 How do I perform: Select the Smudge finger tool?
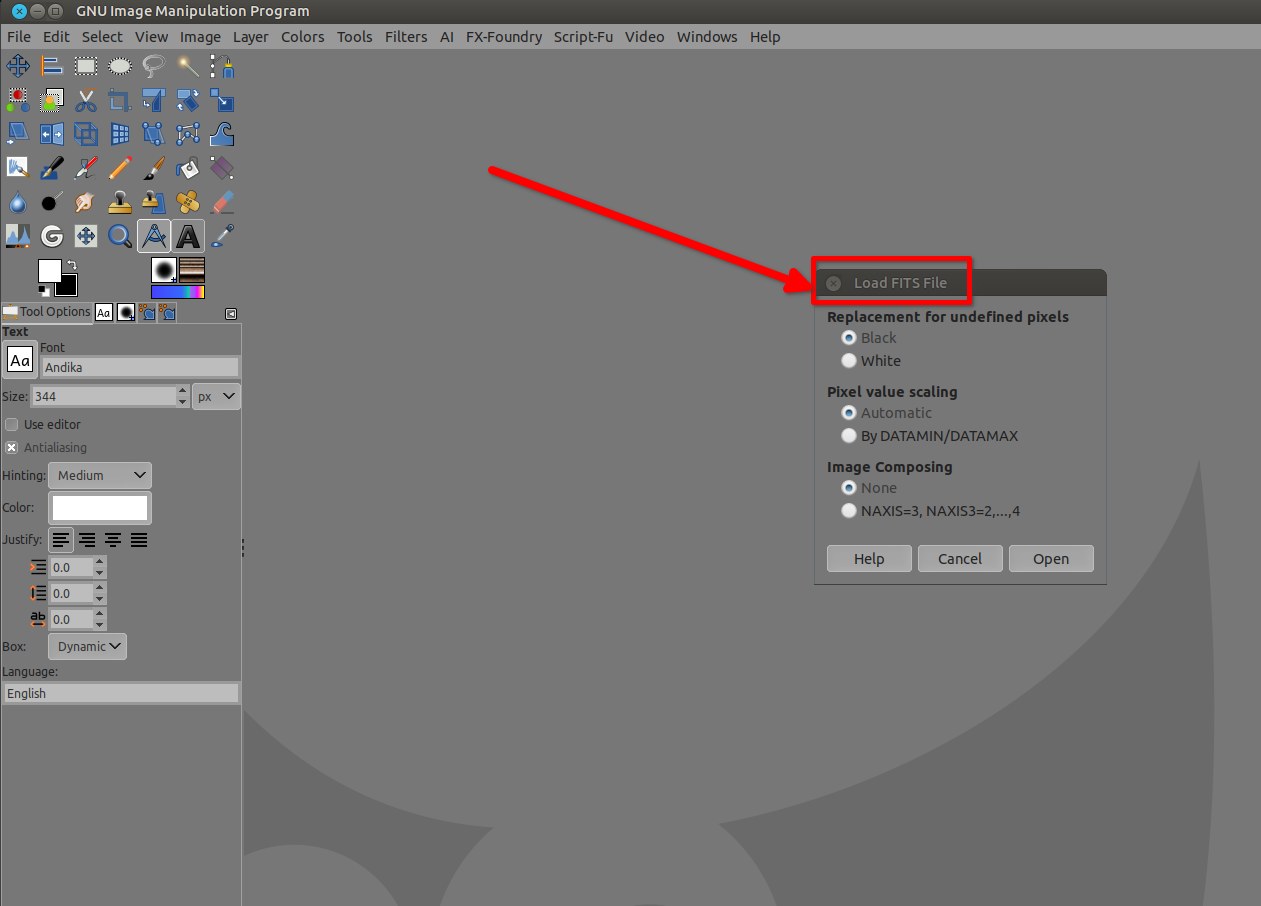(86, 201)
